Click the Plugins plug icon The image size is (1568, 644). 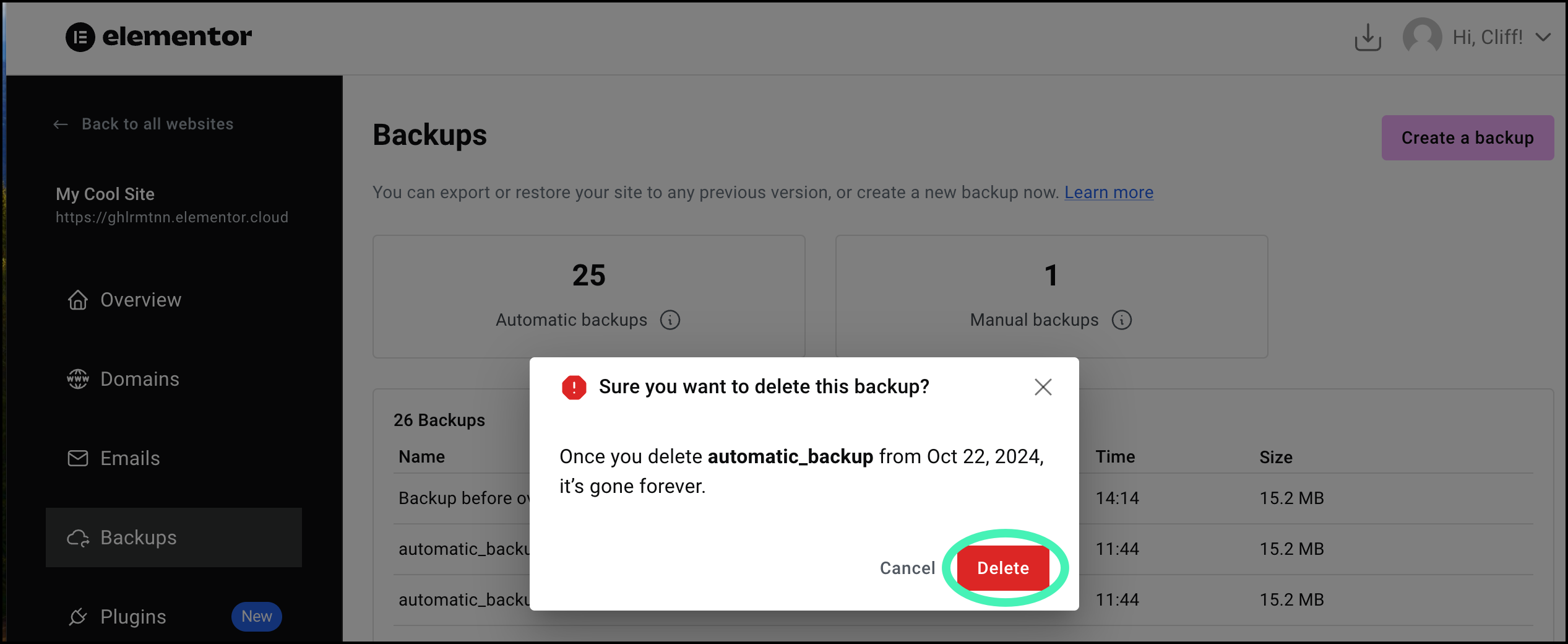coord(78,617)
